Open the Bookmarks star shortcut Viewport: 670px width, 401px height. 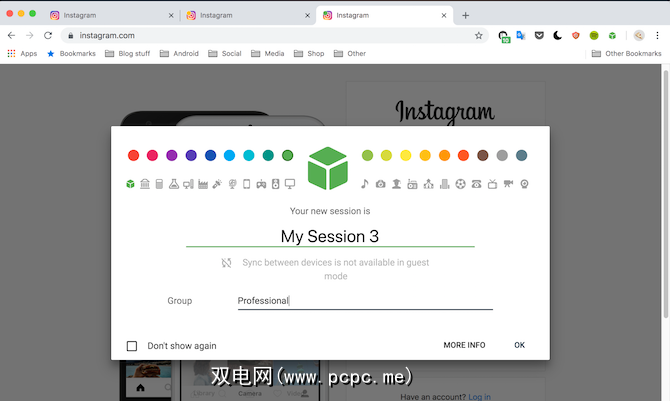(x=71, y=53)
